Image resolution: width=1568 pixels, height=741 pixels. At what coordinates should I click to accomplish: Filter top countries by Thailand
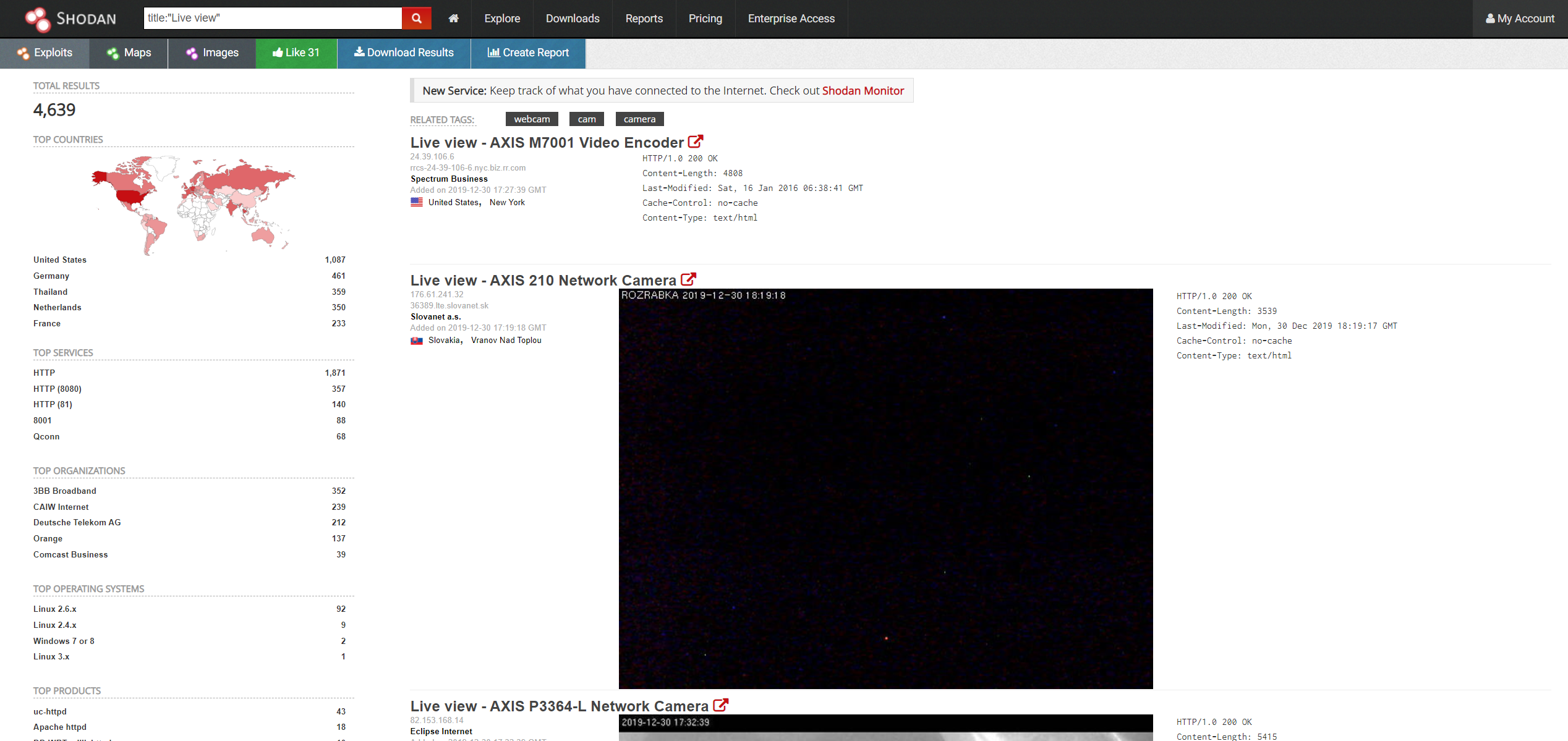pyautogui.click(x=51, y=292)
